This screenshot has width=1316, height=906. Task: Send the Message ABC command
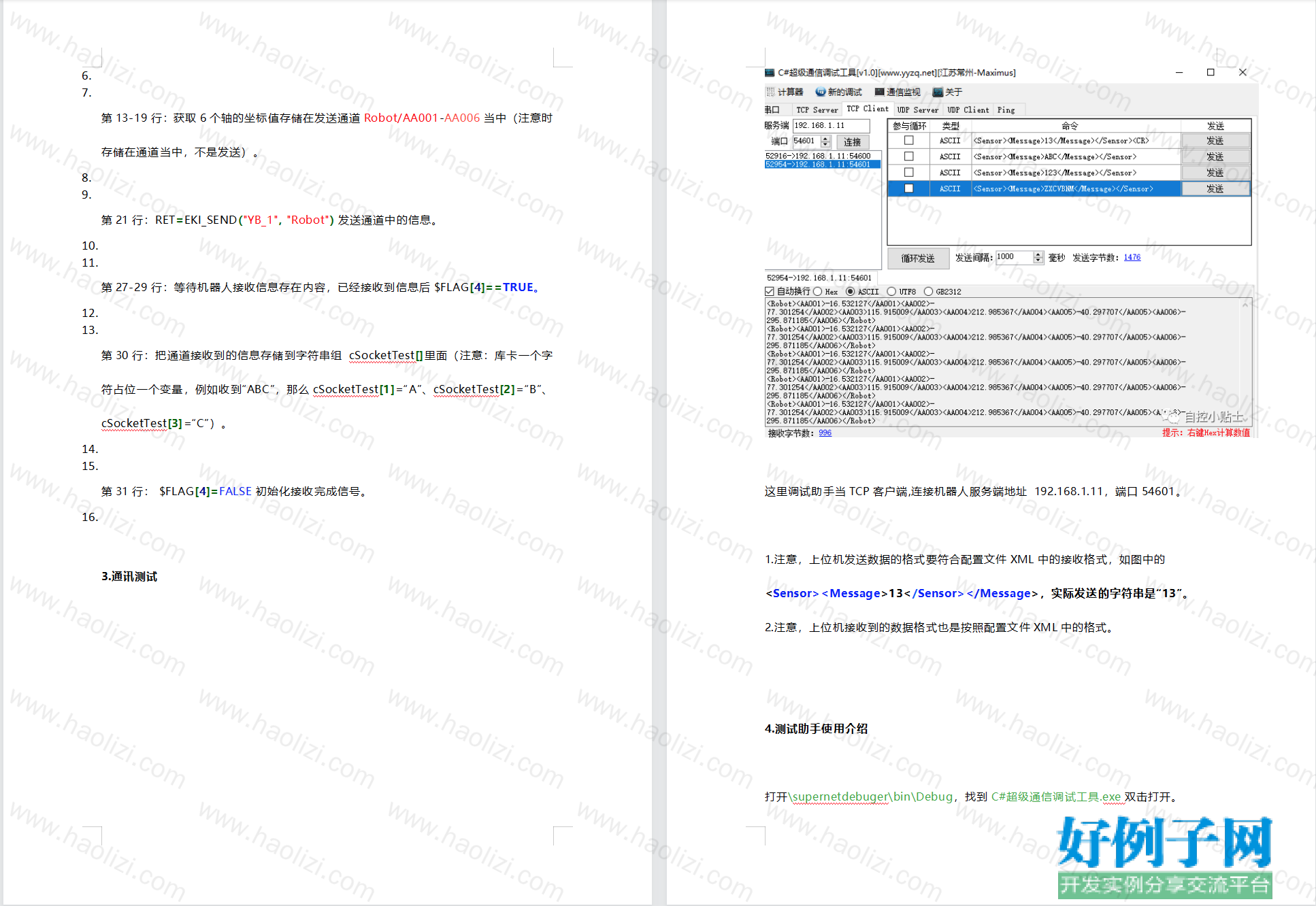point(1215,156)
